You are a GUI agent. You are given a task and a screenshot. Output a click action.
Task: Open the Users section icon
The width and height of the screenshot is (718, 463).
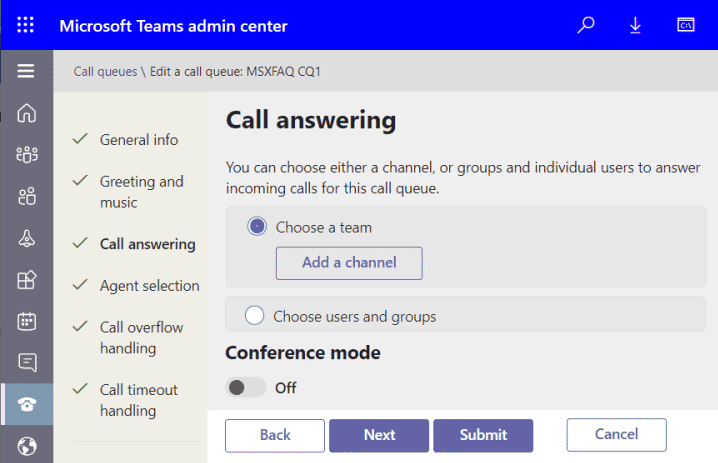[x=27, y=196]
